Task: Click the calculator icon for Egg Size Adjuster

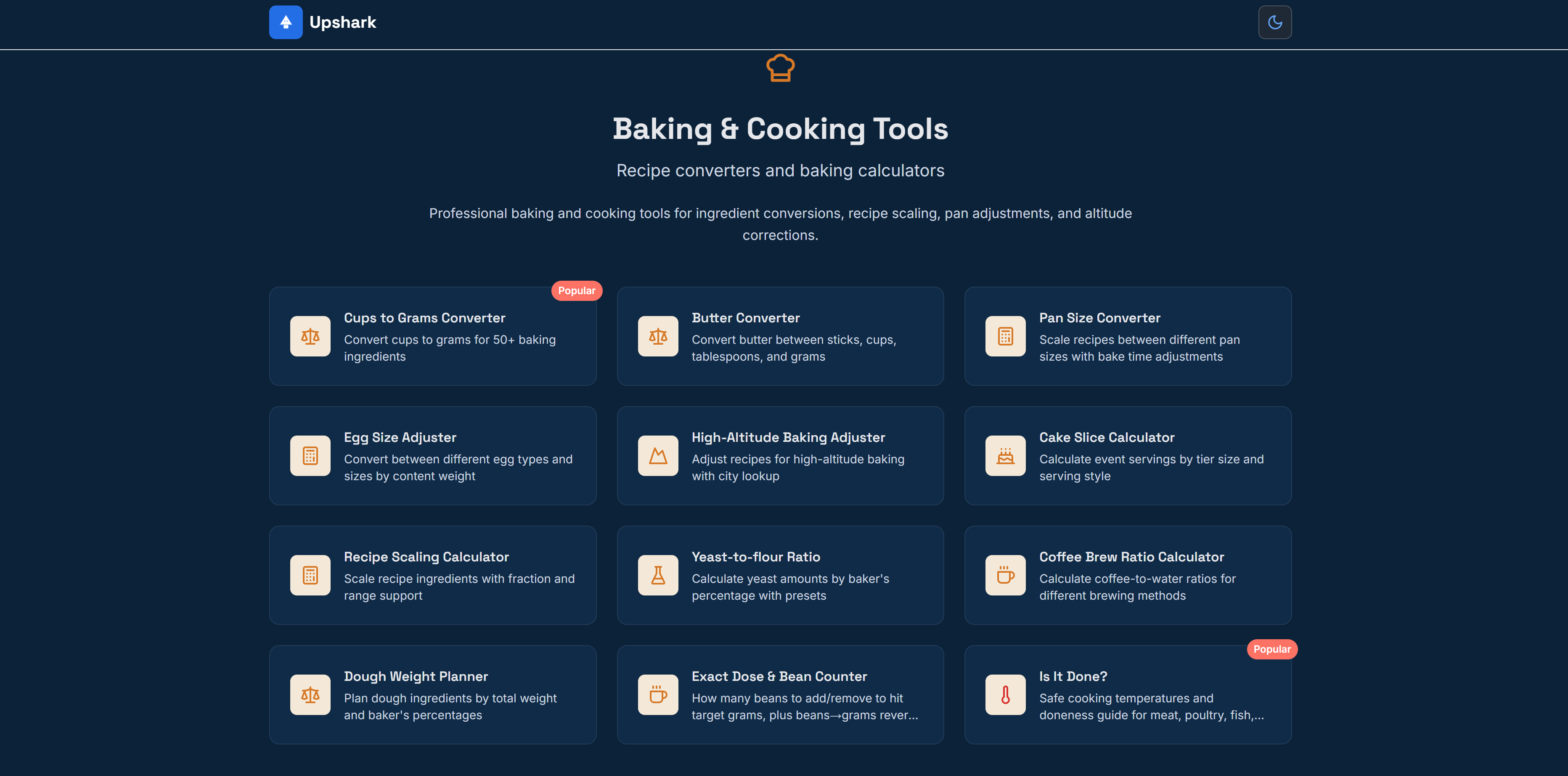Action: [310, 456]
